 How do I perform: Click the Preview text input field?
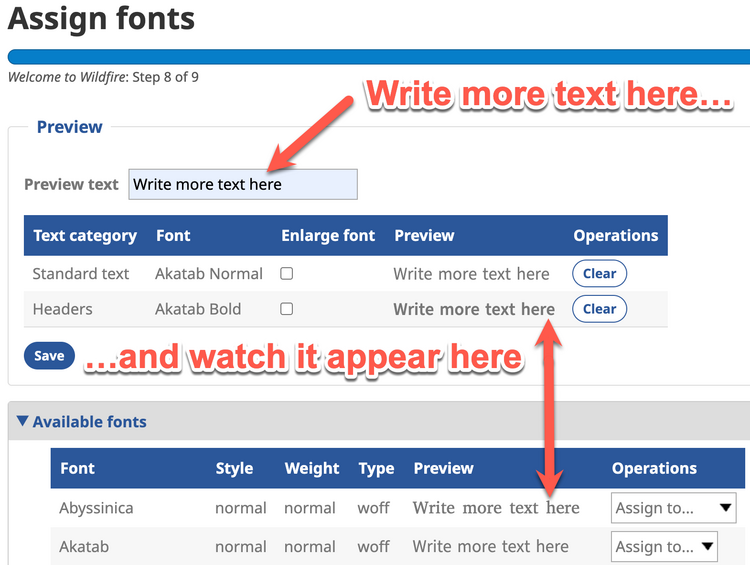coord(242,184)
